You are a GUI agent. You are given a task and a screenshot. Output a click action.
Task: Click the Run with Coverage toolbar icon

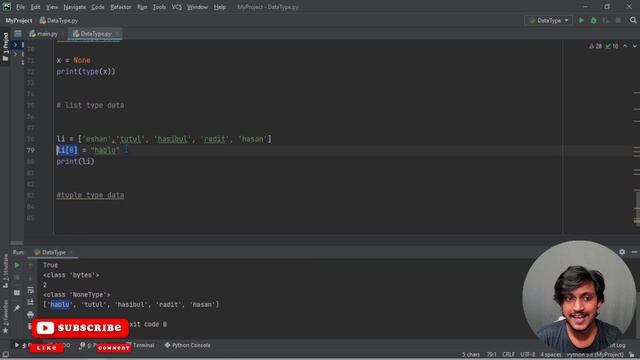(606, 20)
